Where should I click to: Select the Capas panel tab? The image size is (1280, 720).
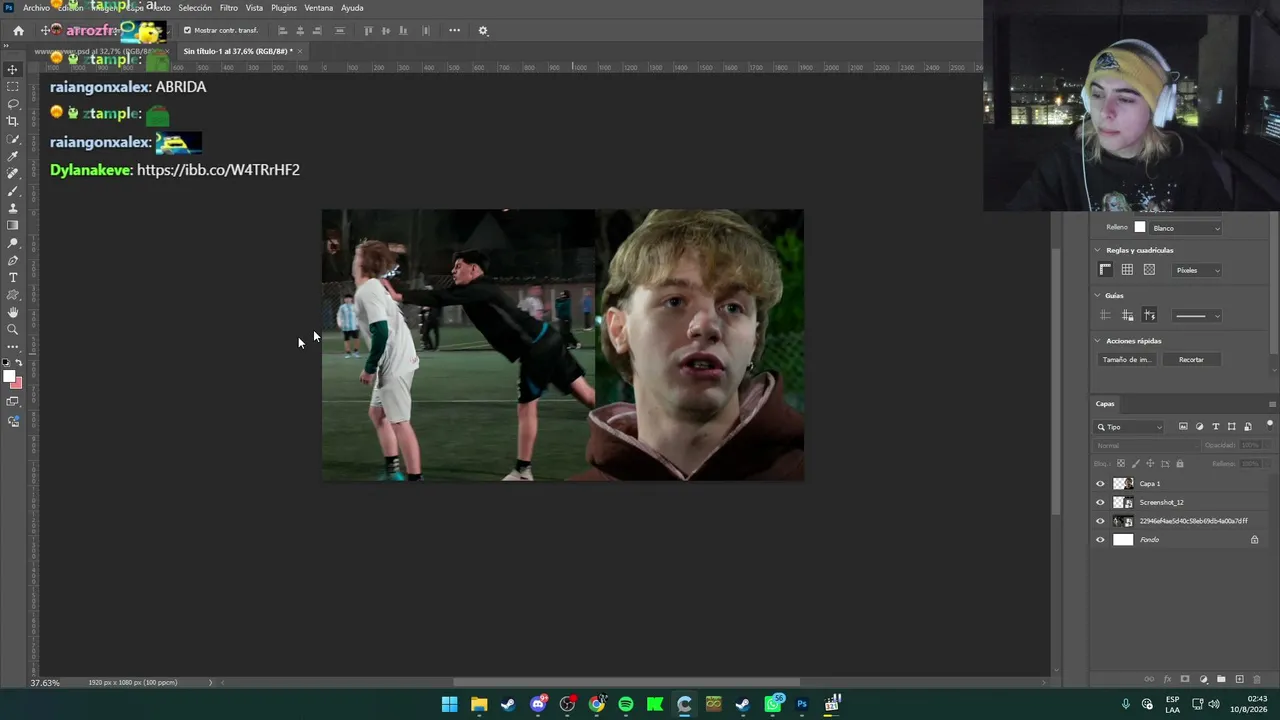[1105, 404]
